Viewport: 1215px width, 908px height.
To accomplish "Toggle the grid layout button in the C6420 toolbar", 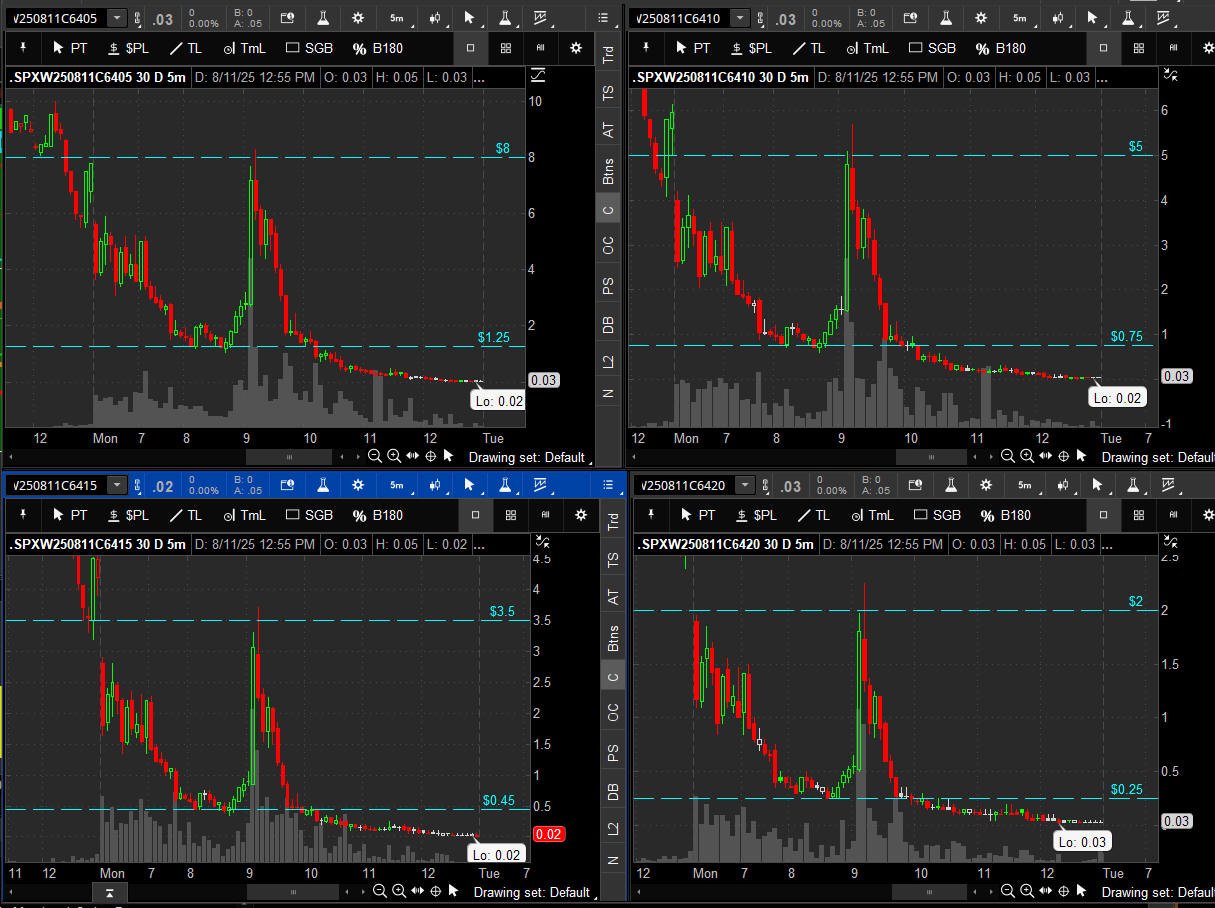I will point(1138,515).
